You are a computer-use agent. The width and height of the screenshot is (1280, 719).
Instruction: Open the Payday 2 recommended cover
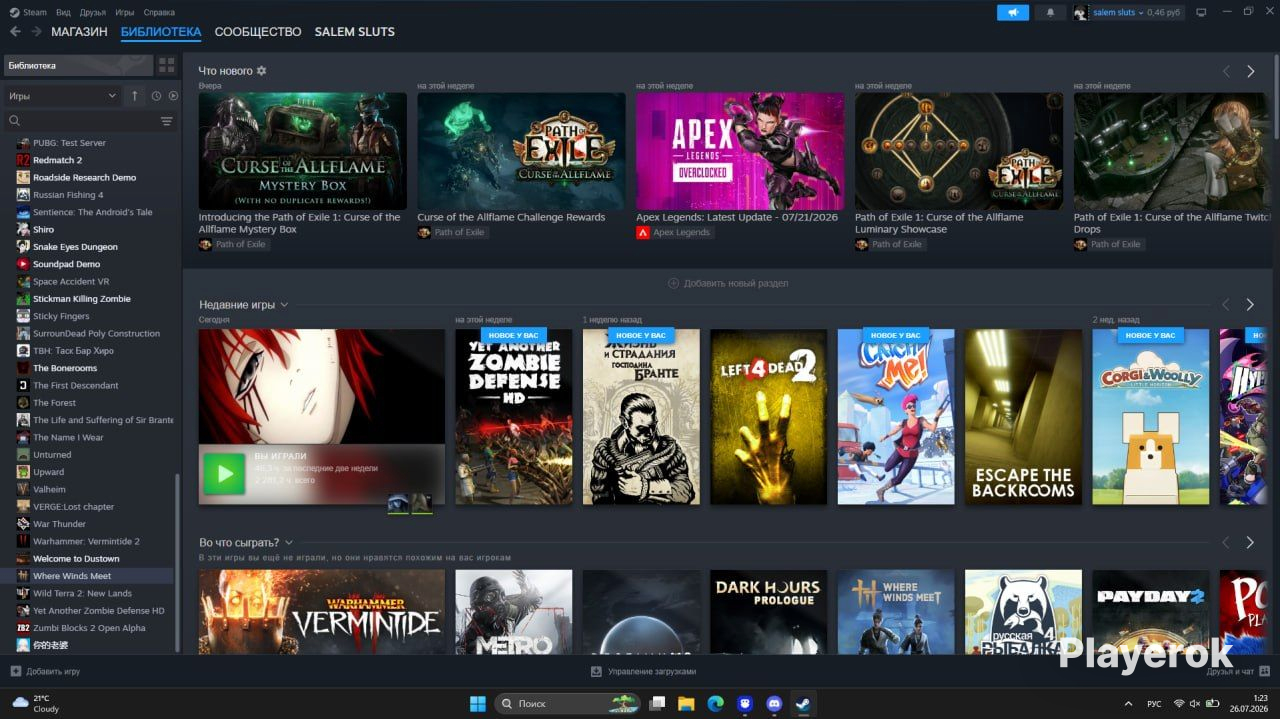tap(1151, 612)
